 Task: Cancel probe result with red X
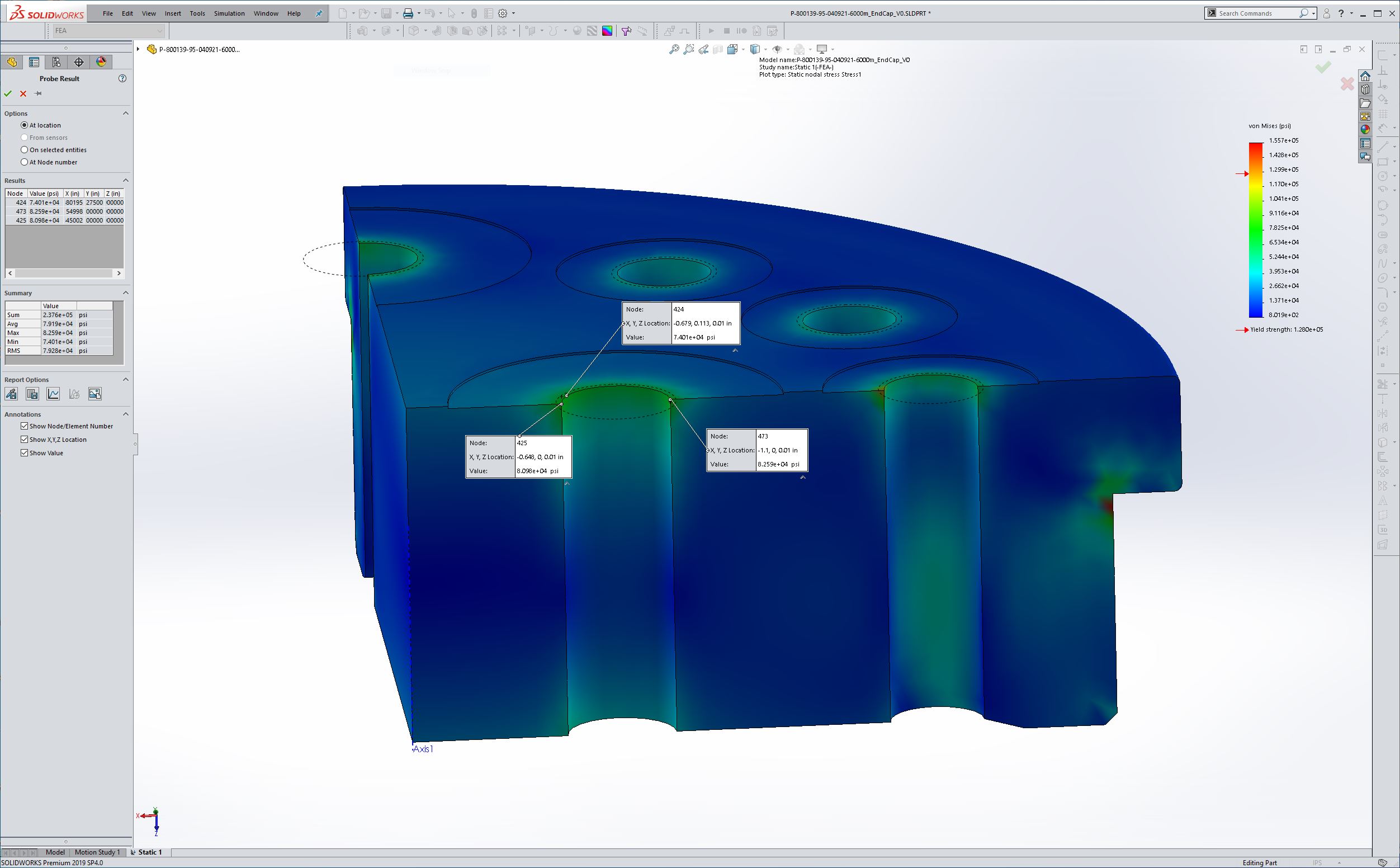click(23, 93)
